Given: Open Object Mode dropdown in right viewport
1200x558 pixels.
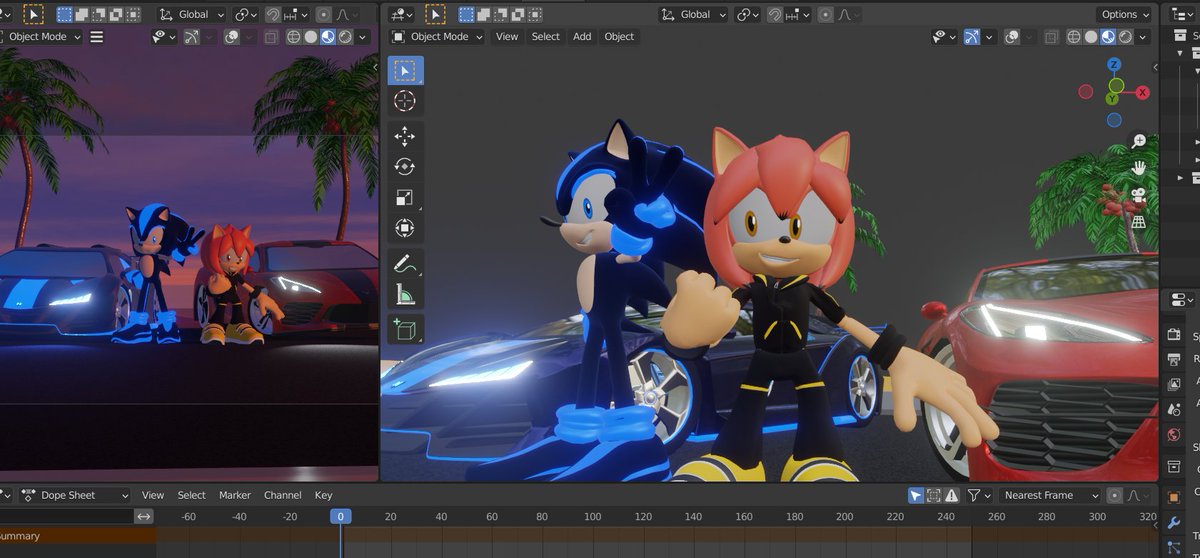Looking at the screenshot, I should coord(438,37).
